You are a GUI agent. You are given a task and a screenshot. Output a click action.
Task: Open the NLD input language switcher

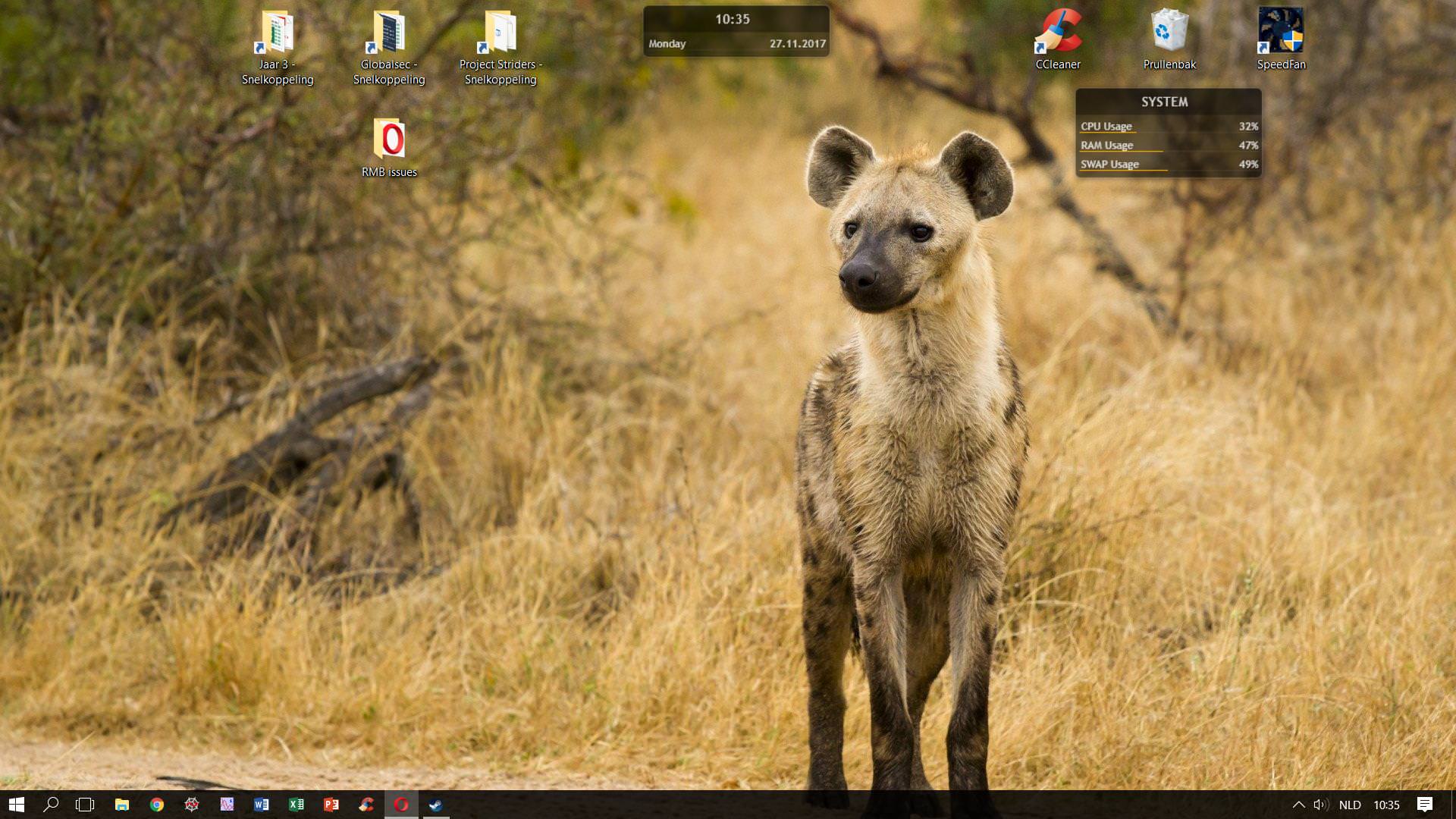pos(1350,805)
